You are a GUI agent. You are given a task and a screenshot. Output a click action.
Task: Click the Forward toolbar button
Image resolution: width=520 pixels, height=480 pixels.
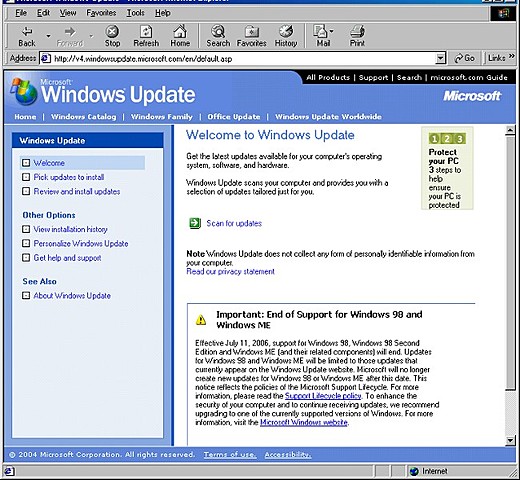[70, 36]
